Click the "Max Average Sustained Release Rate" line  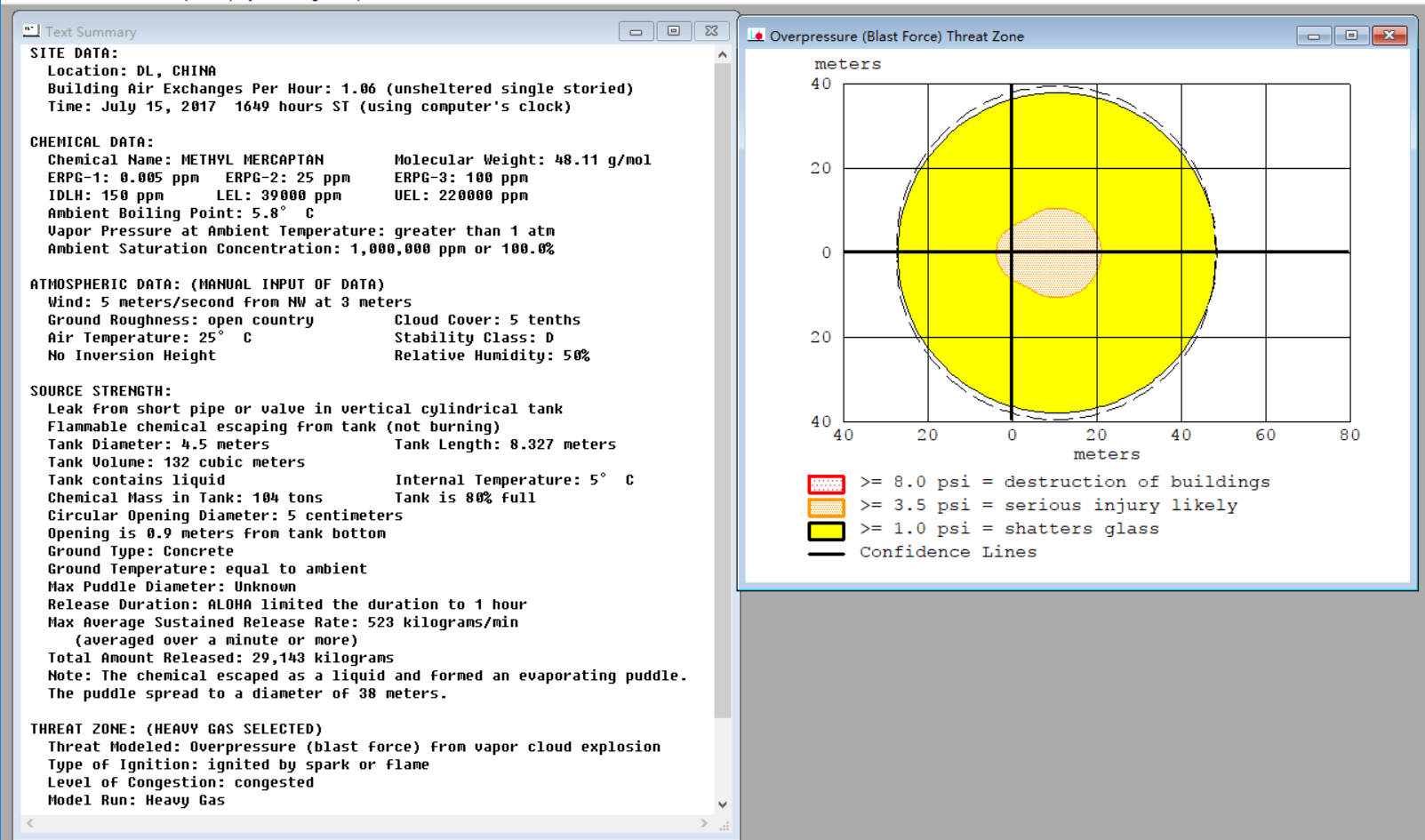[283, 622]
